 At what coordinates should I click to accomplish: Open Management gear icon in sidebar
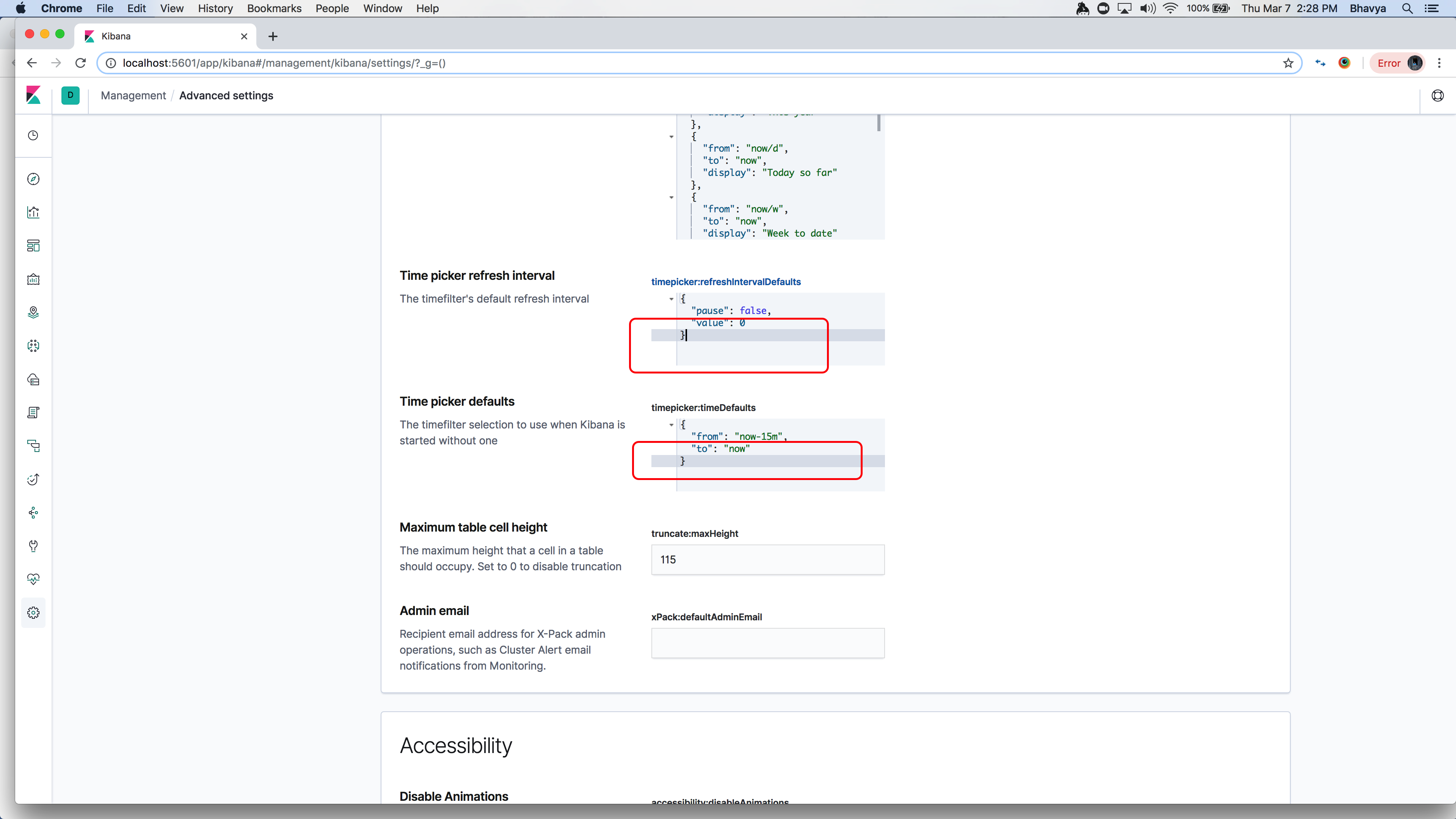tap(33, 613)
